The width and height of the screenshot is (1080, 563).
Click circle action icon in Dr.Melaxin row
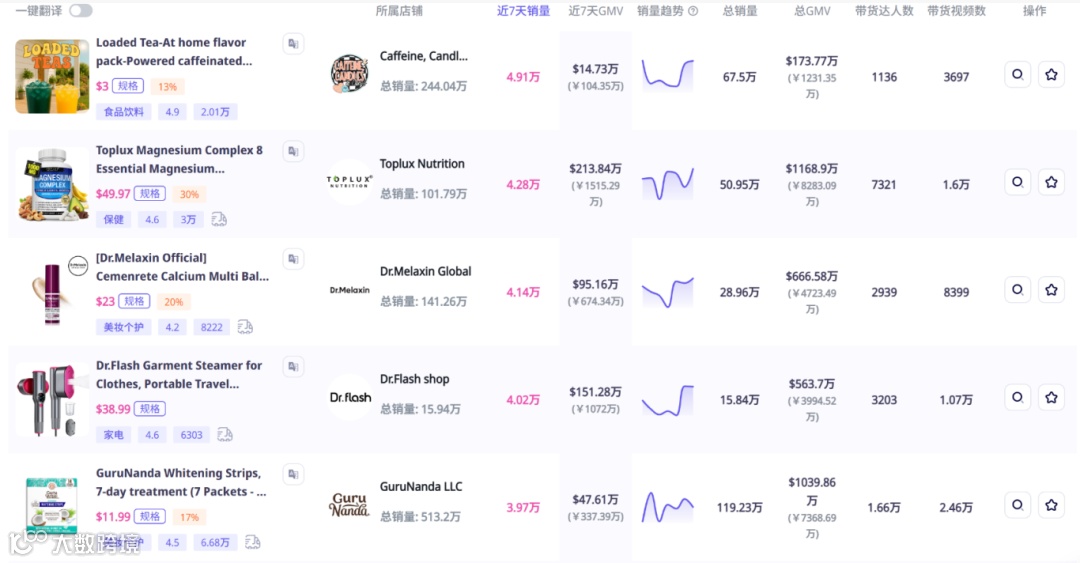point(1017,290)
